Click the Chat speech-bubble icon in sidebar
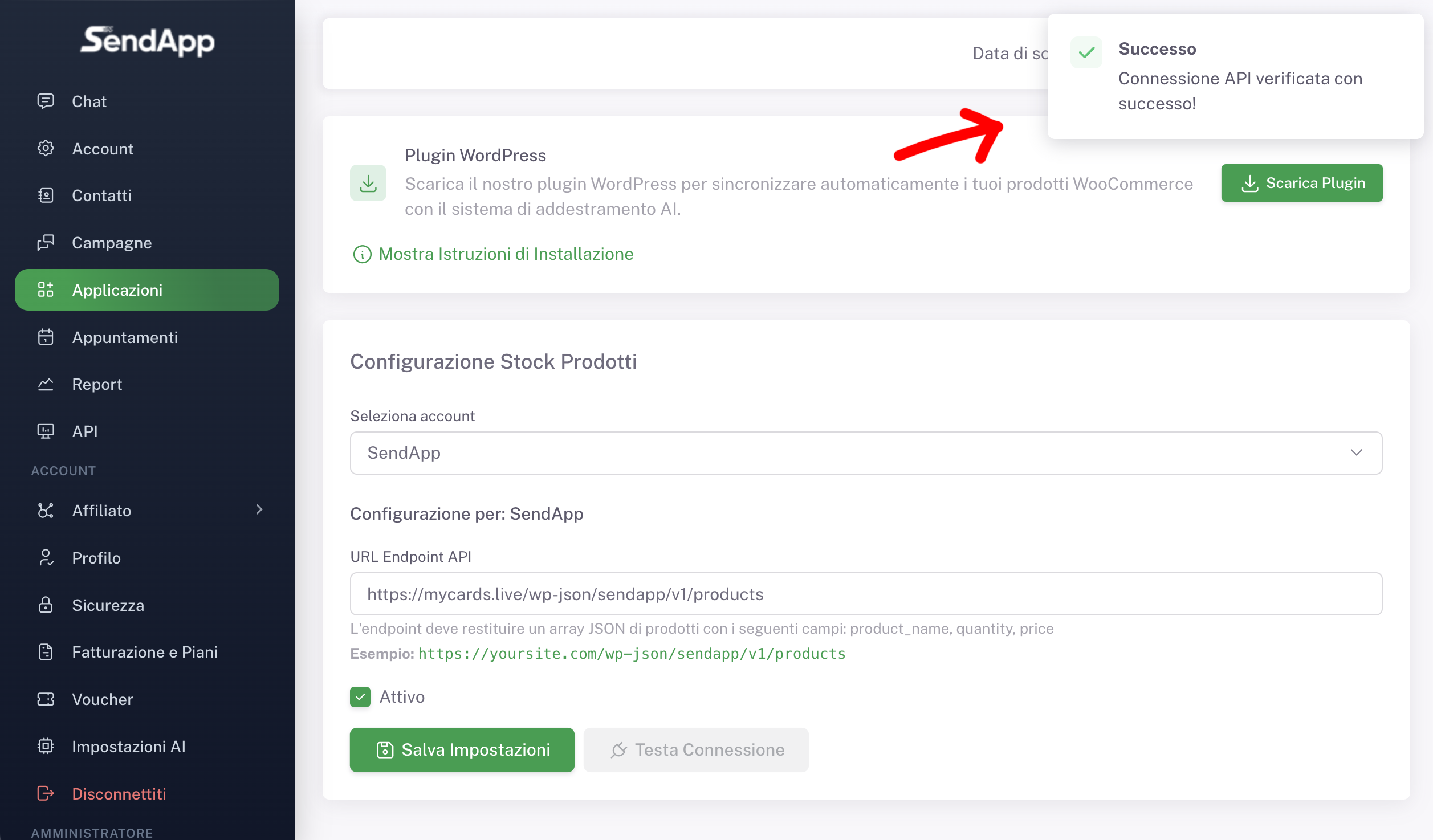The image size is (1433, 840). [x=46, y=101]
